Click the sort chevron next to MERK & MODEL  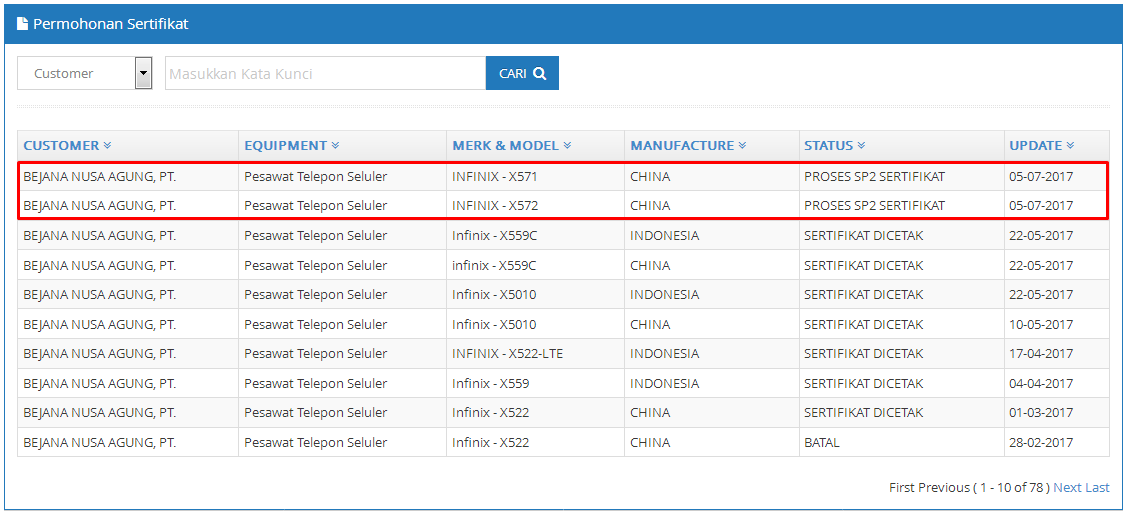coord(567,145)
